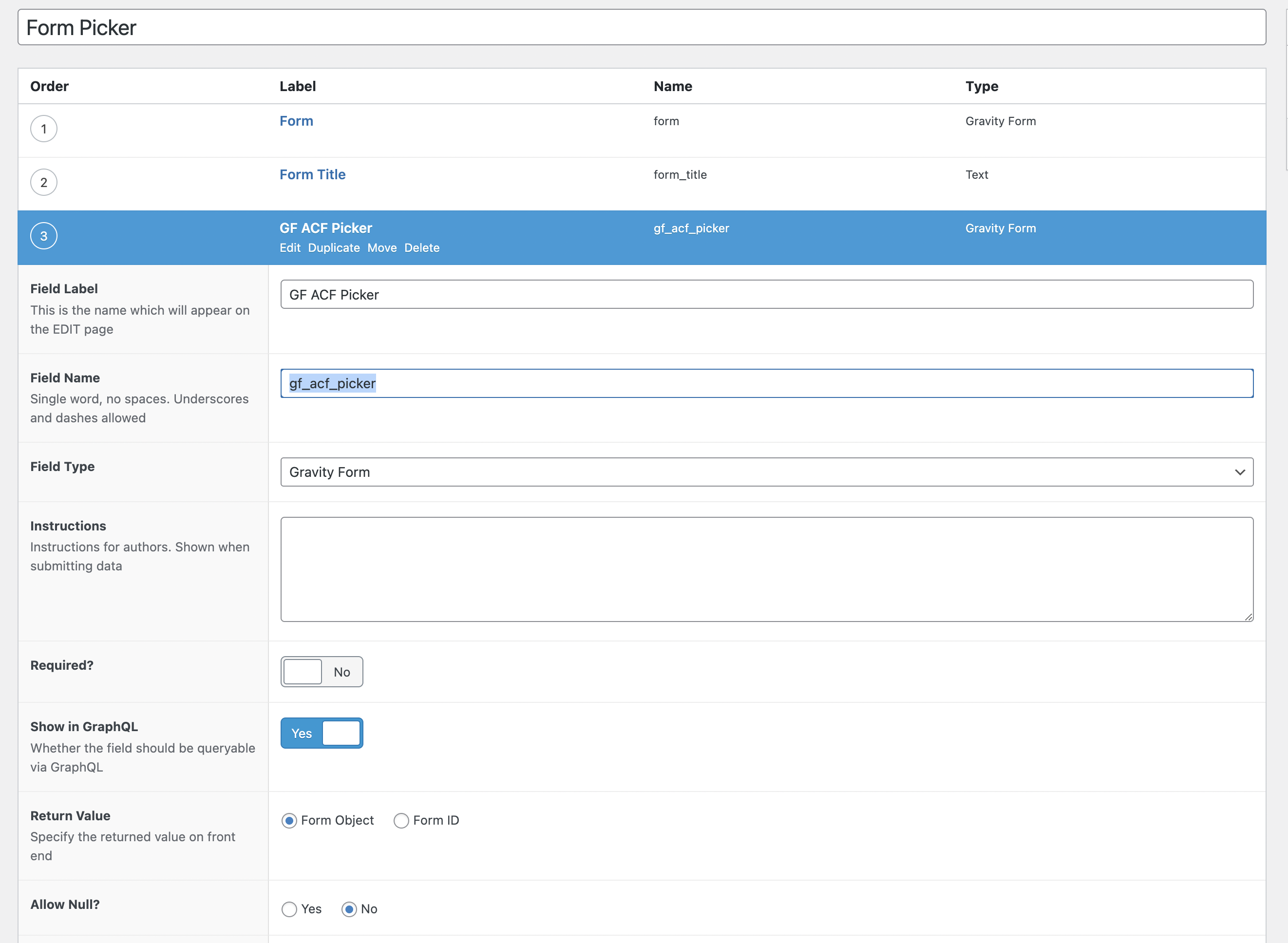Select the Form Object return value
The height and width of the screenshot is (943, 1288).
tap(289, 820)
